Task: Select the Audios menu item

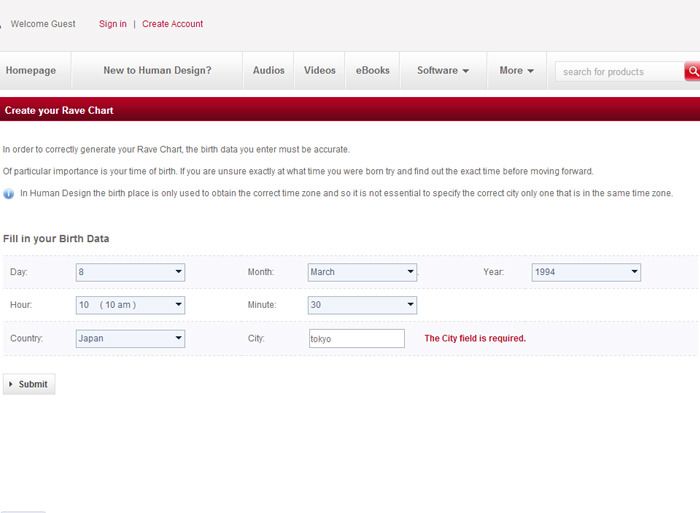Action: [269, 71]
